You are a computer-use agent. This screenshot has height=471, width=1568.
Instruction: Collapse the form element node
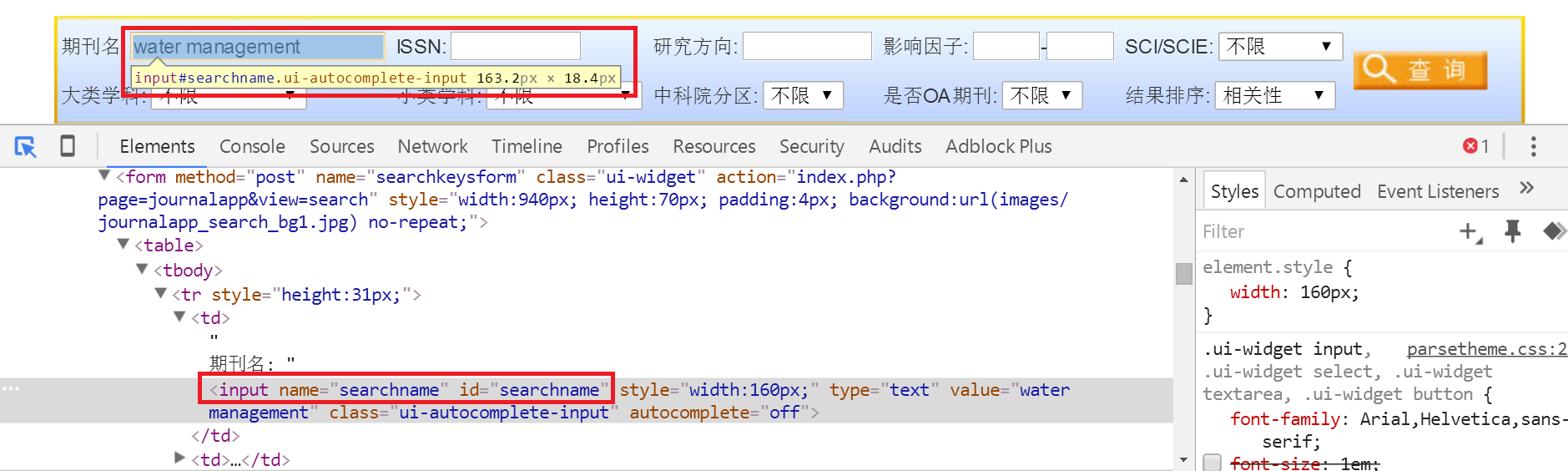click(104, 175)
